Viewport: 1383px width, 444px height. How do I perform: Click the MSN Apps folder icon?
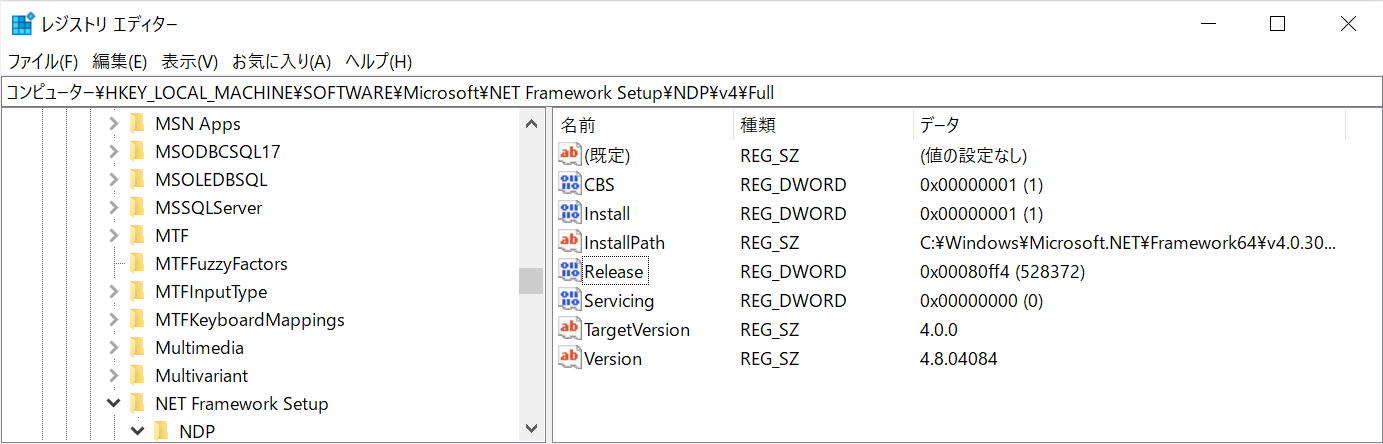[138, 124]
